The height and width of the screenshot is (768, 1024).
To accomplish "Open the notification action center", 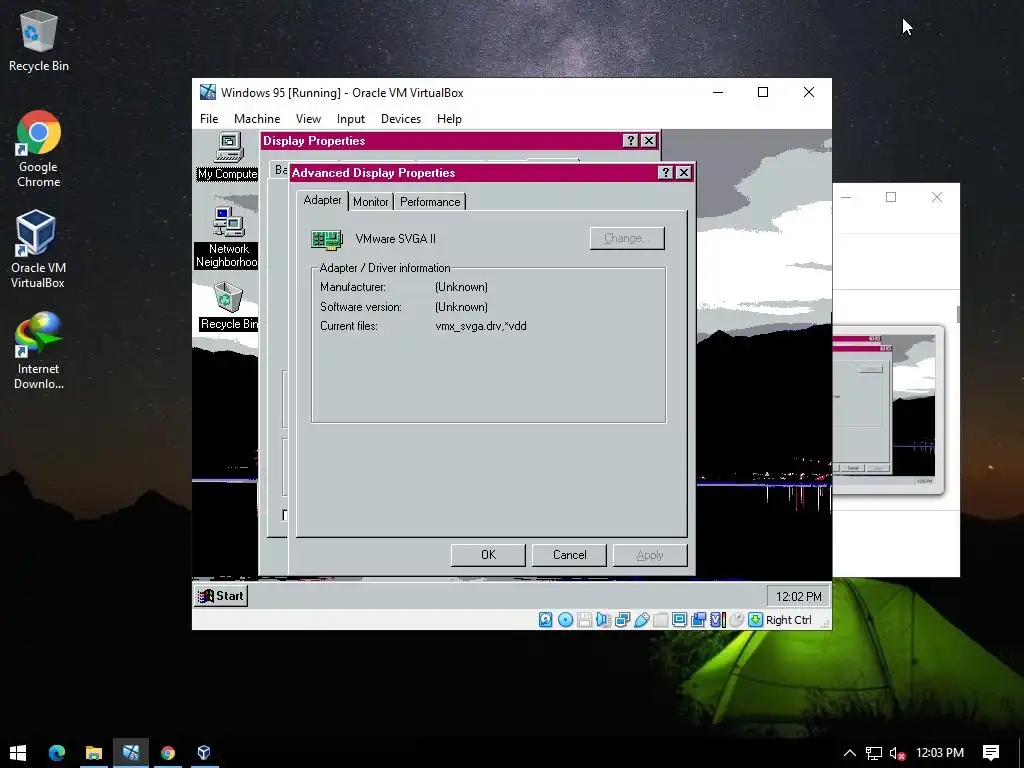I will pos(991,753).
